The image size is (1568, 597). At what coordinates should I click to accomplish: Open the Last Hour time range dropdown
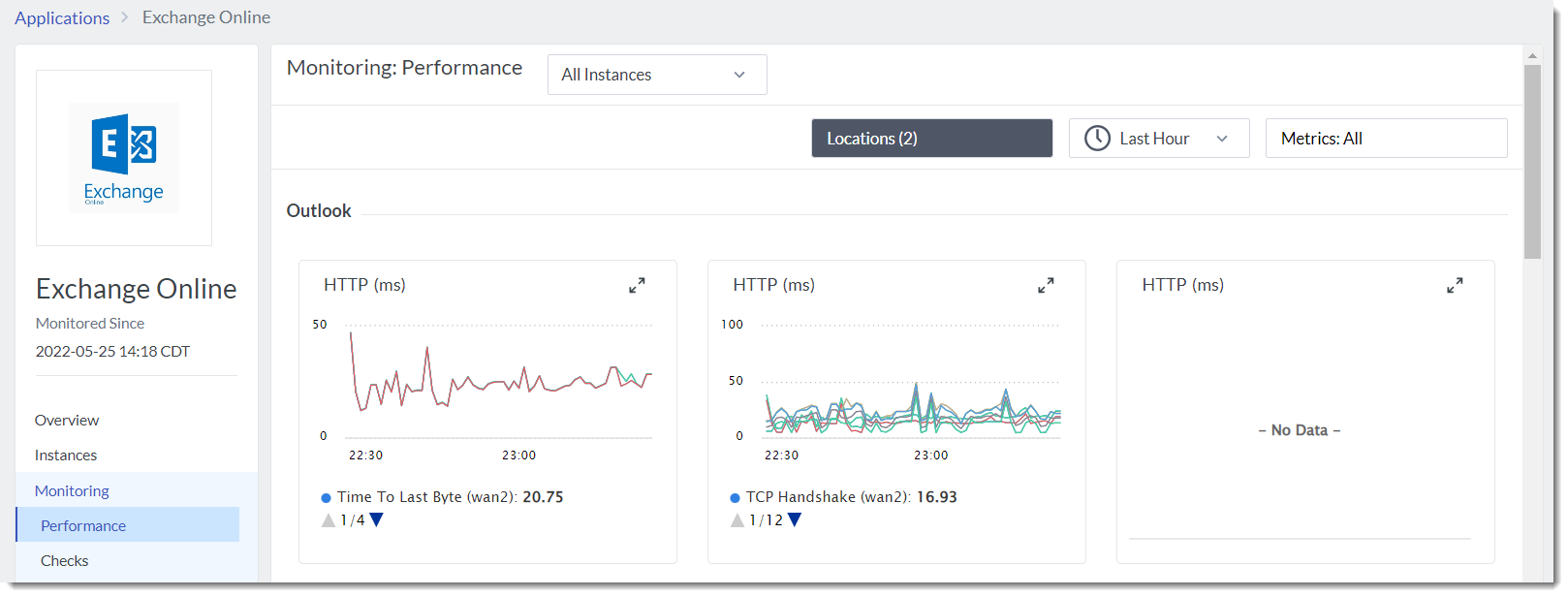pyautogui.click(x=1159, y=139)
